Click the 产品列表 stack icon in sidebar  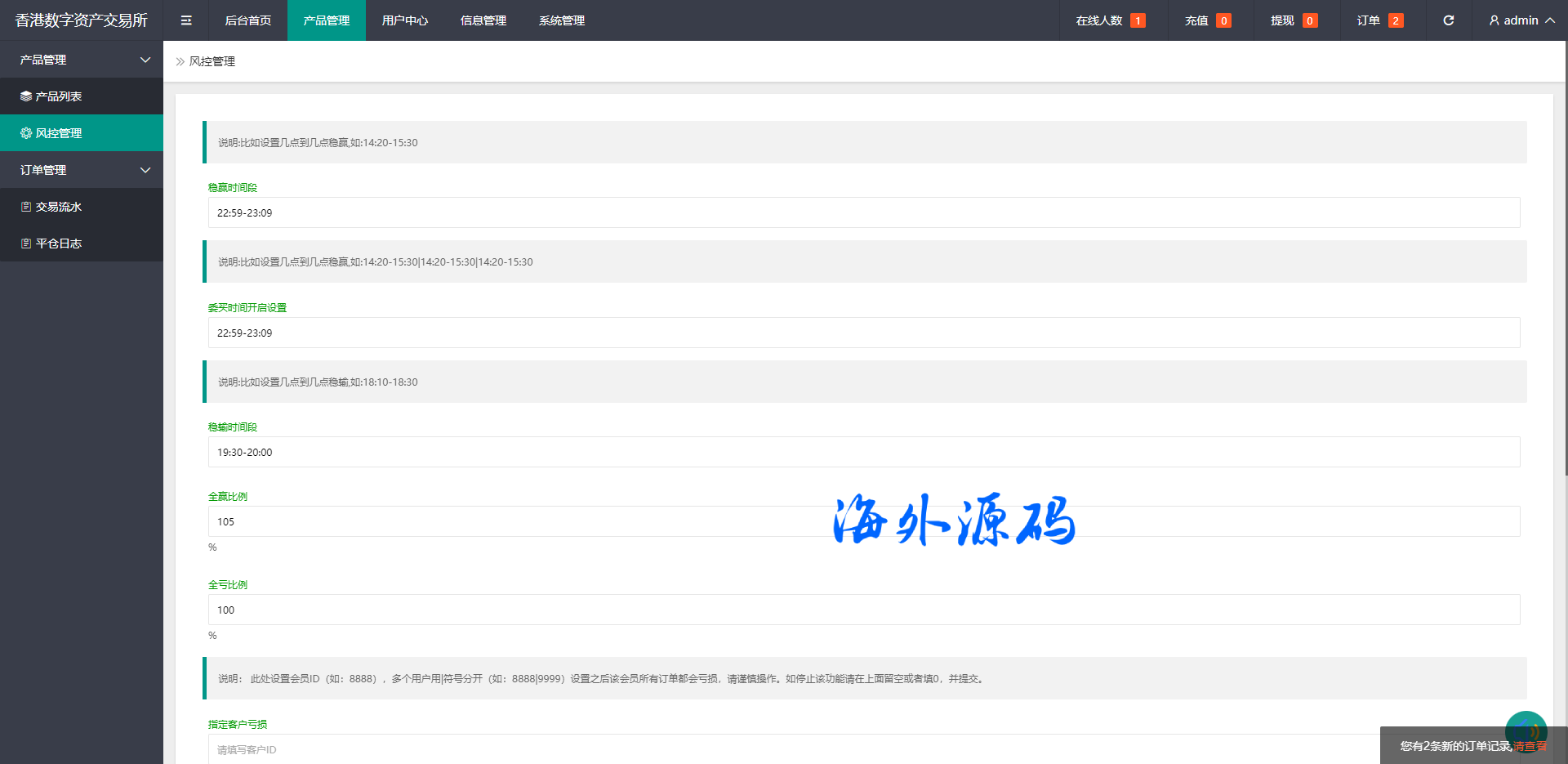(x=26, y=96)
